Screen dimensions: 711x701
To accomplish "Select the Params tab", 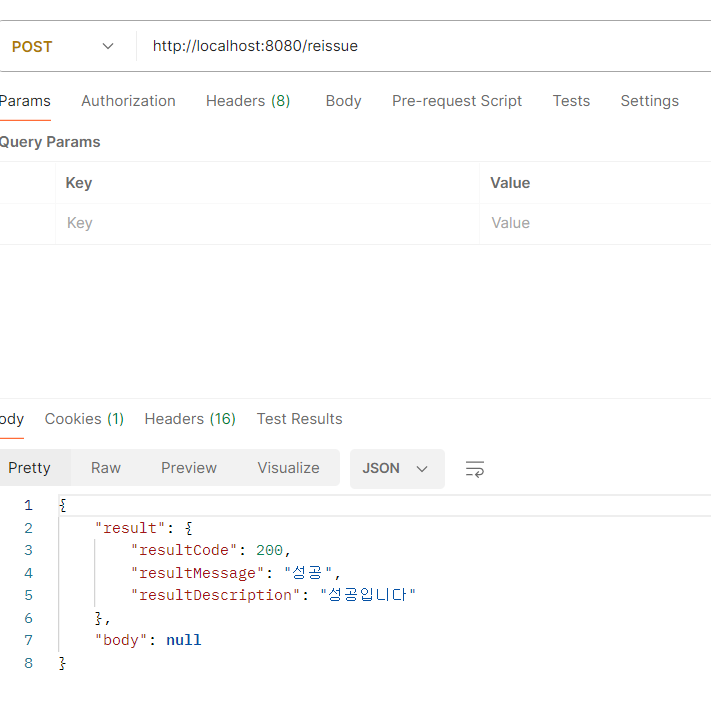I will point(25,101).
